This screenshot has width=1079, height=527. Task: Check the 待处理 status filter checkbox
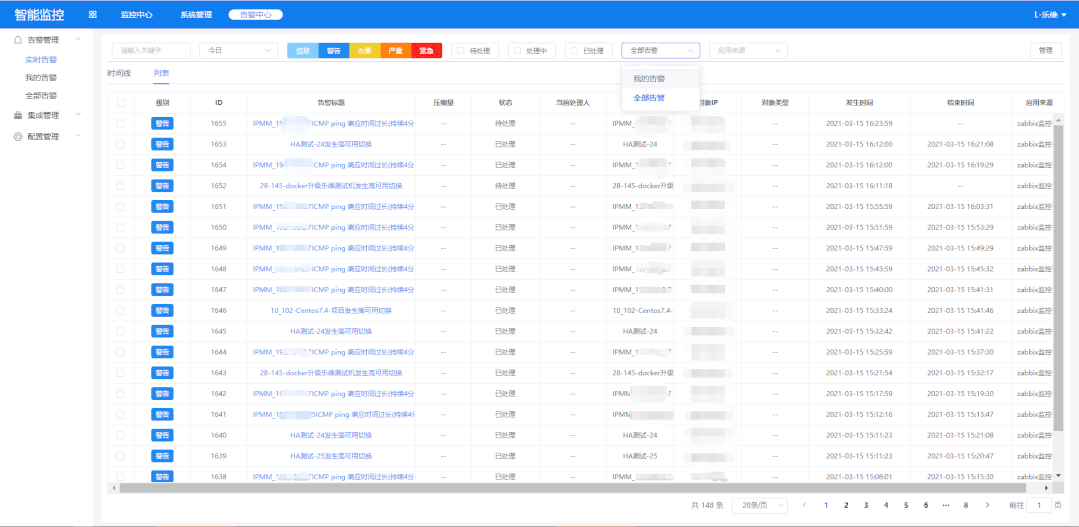point(460,50)
